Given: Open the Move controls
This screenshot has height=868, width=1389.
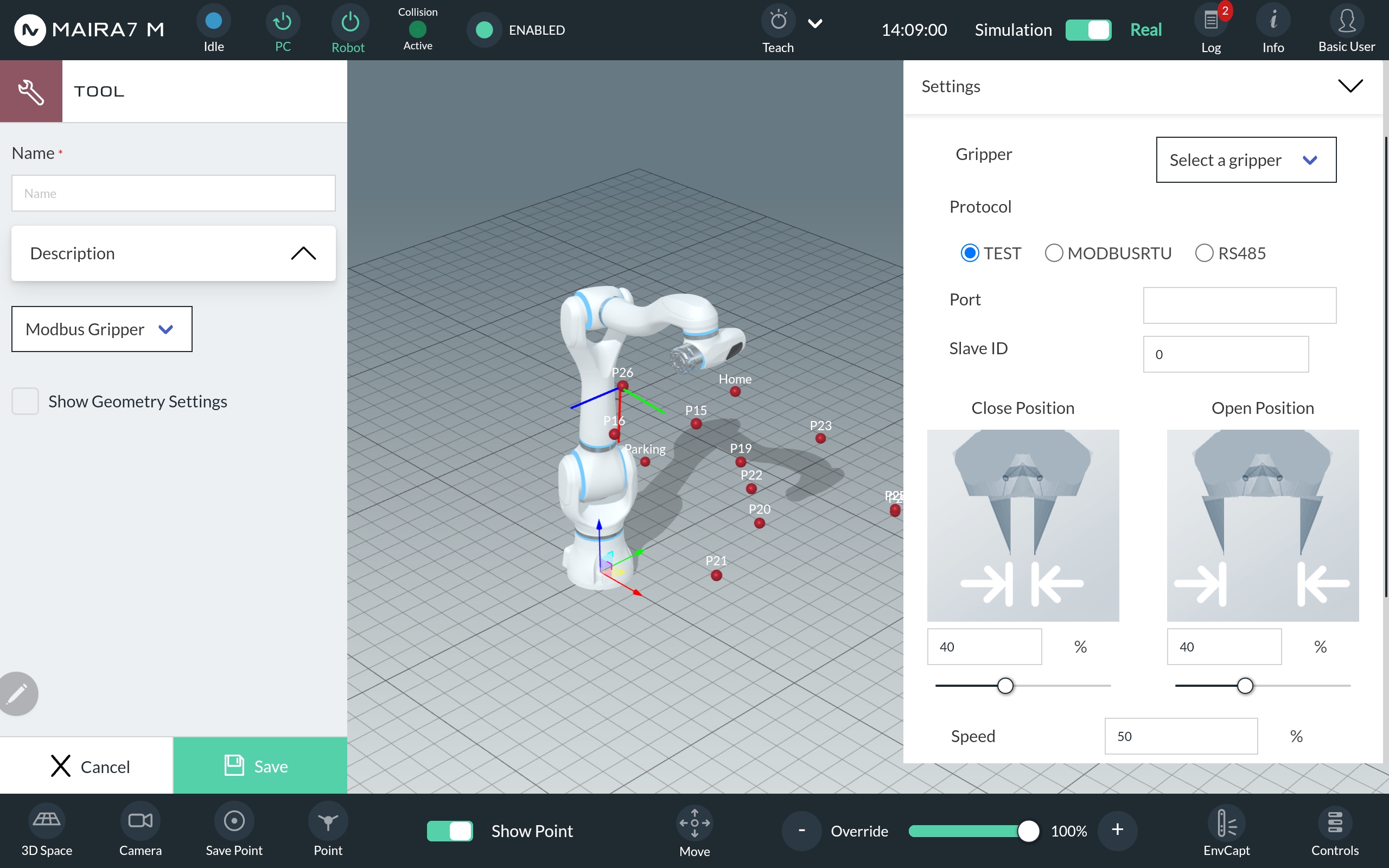Looking at the screenshot, I should pos(694,823).
